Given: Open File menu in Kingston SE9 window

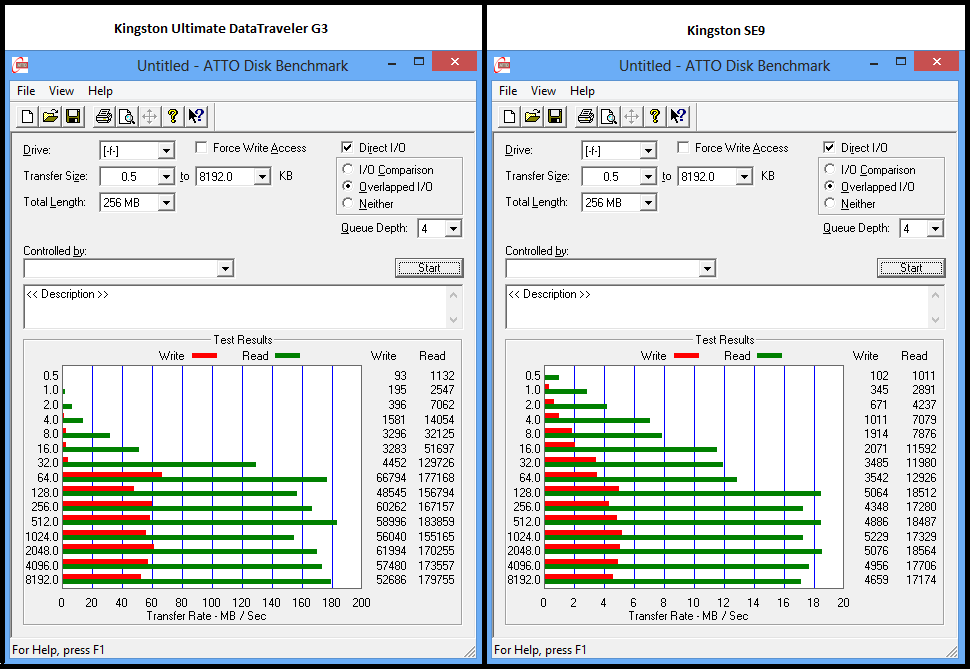Looking at the screenshot, I should point(508,91).
